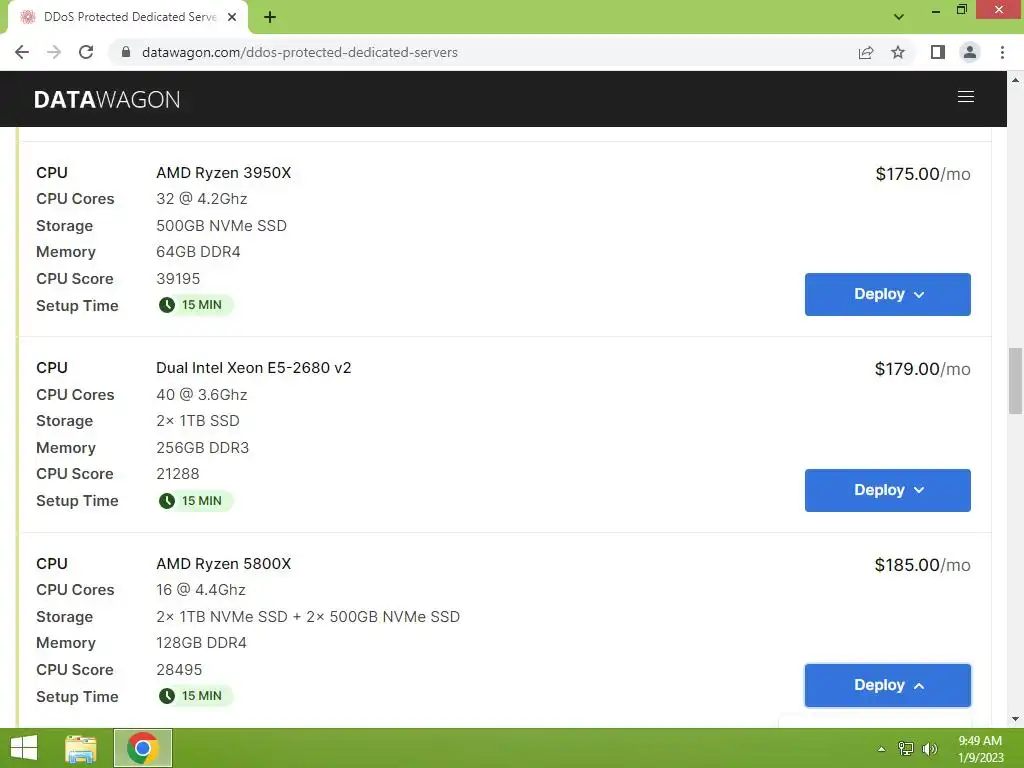Share this page using the share icon
The width and height of the screenshot is (1024, 768).
[866, 52]
